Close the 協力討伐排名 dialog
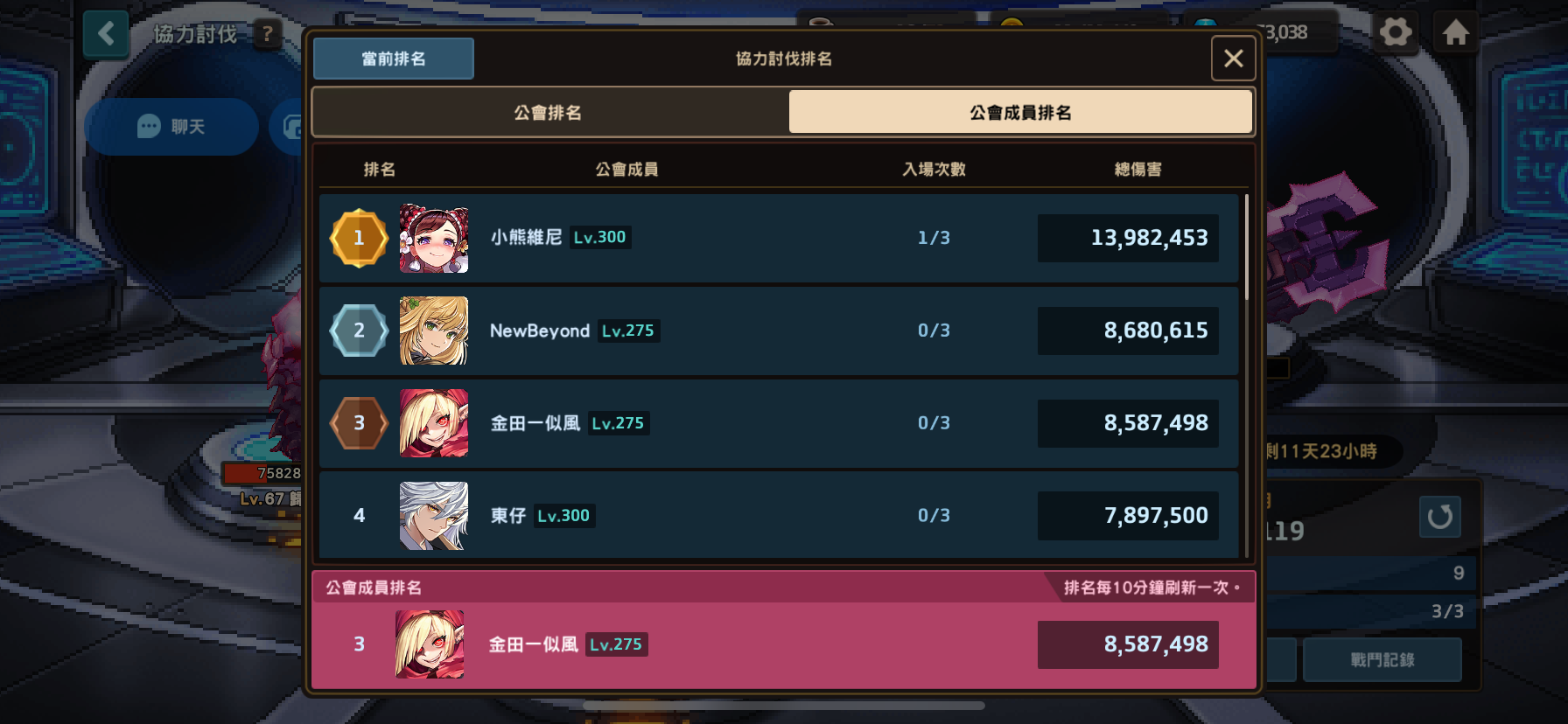The height and width of the screenshot is (724, 1568). [x=1234, y=59]
